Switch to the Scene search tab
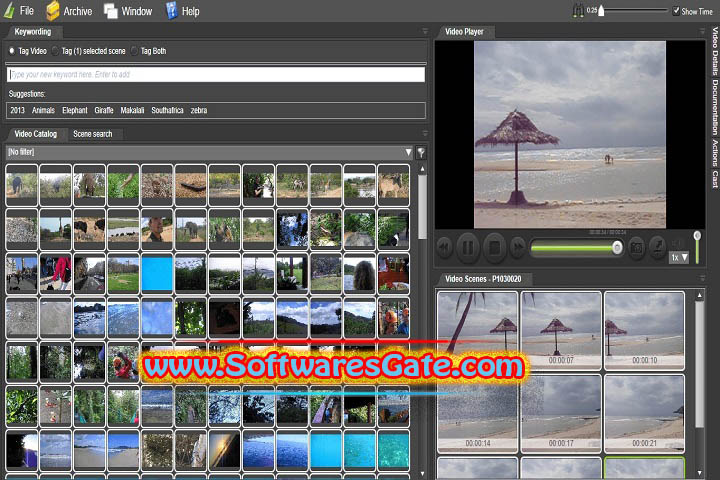Viewport: 720px width, 480px height. click(93, 134)
